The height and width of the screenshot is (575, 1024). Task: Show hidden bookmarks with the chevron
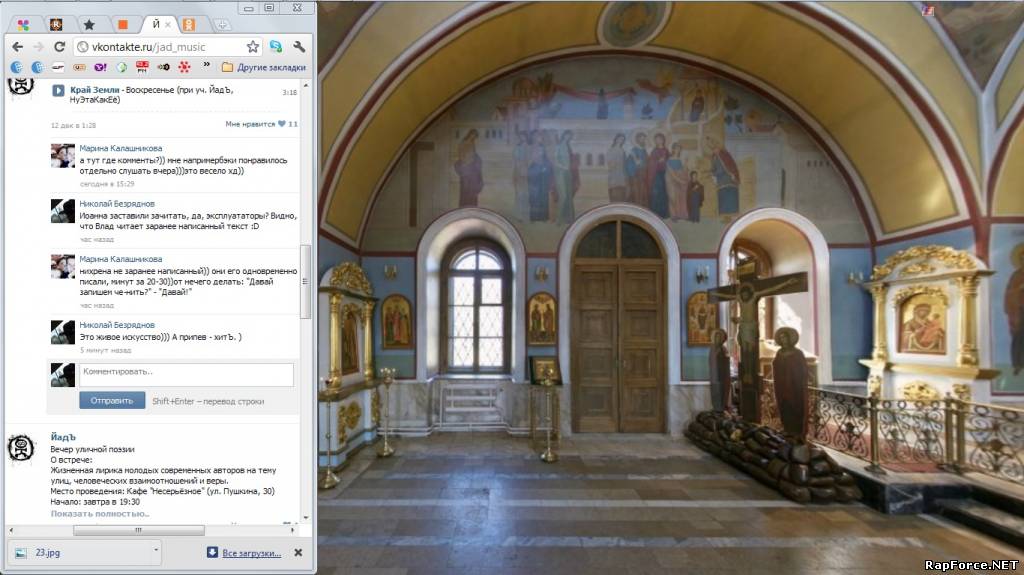click(207, 65)
